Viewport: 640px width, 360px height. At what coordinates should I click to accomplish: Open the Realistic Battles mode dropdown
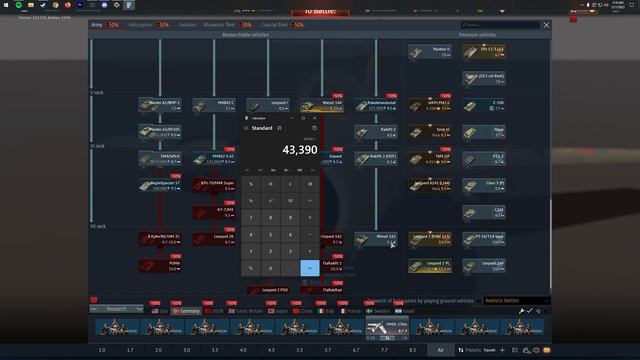(516, 301)
